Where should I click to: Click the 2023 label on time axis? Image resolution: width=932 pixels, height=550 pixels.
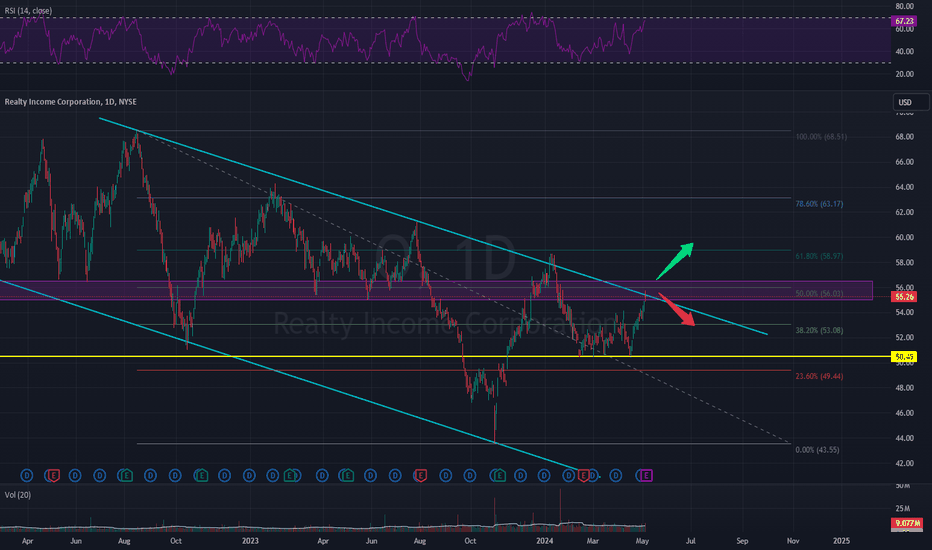pos(250,541)
